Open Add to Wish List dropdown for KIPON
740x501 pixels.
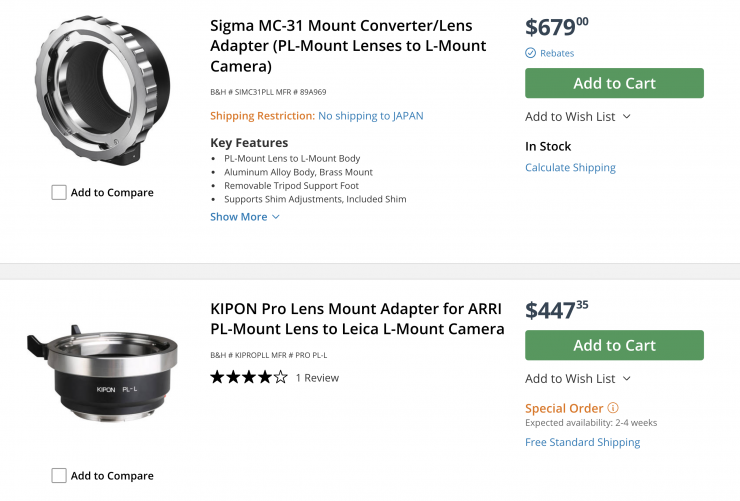pyautogui.click(x=578, y=378)
